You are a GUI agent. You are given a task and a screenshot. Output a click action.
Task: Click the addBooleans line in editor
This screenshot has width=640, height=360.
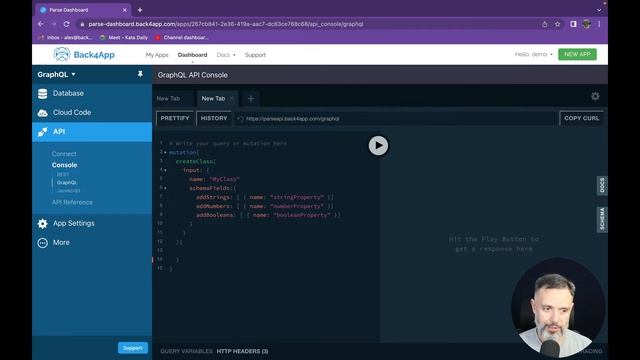click(268, 215)
